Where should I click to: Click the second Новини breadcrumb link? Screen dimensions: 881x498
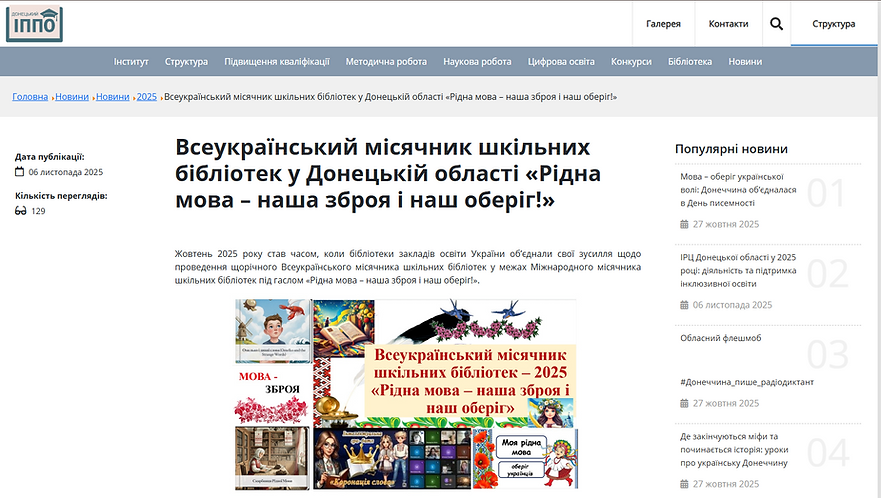pos(112,97)
